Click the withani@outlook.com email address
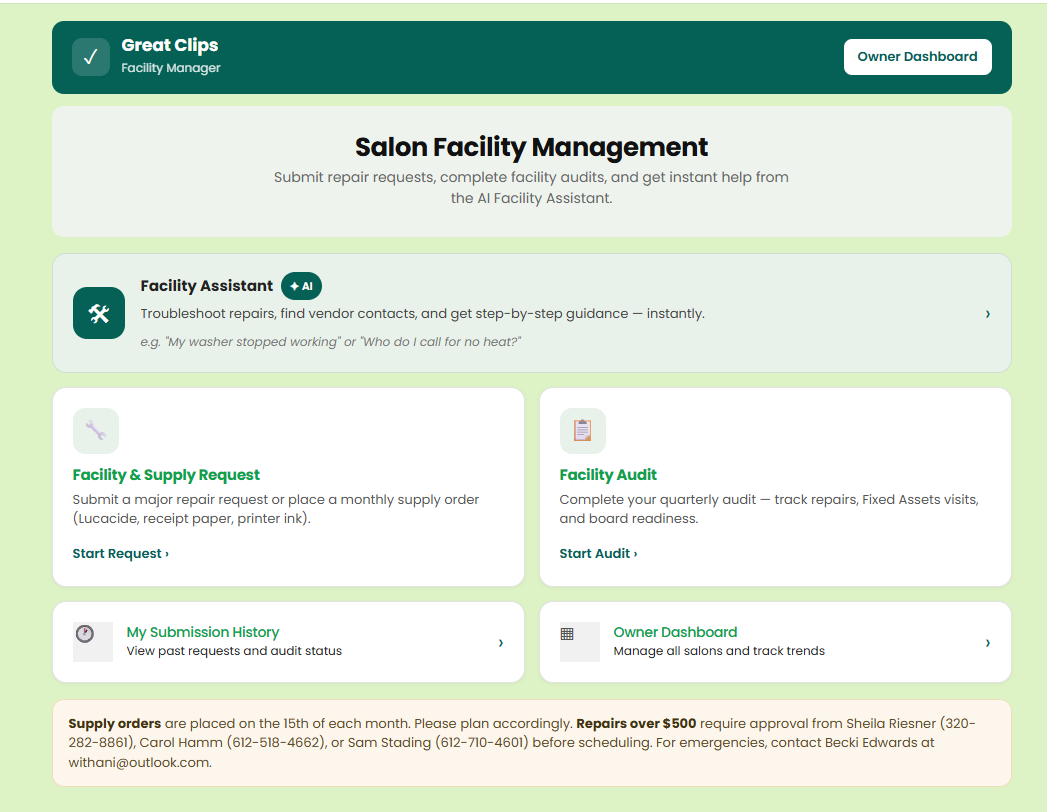Screen dimensions: 1047x812 (139, 763)
